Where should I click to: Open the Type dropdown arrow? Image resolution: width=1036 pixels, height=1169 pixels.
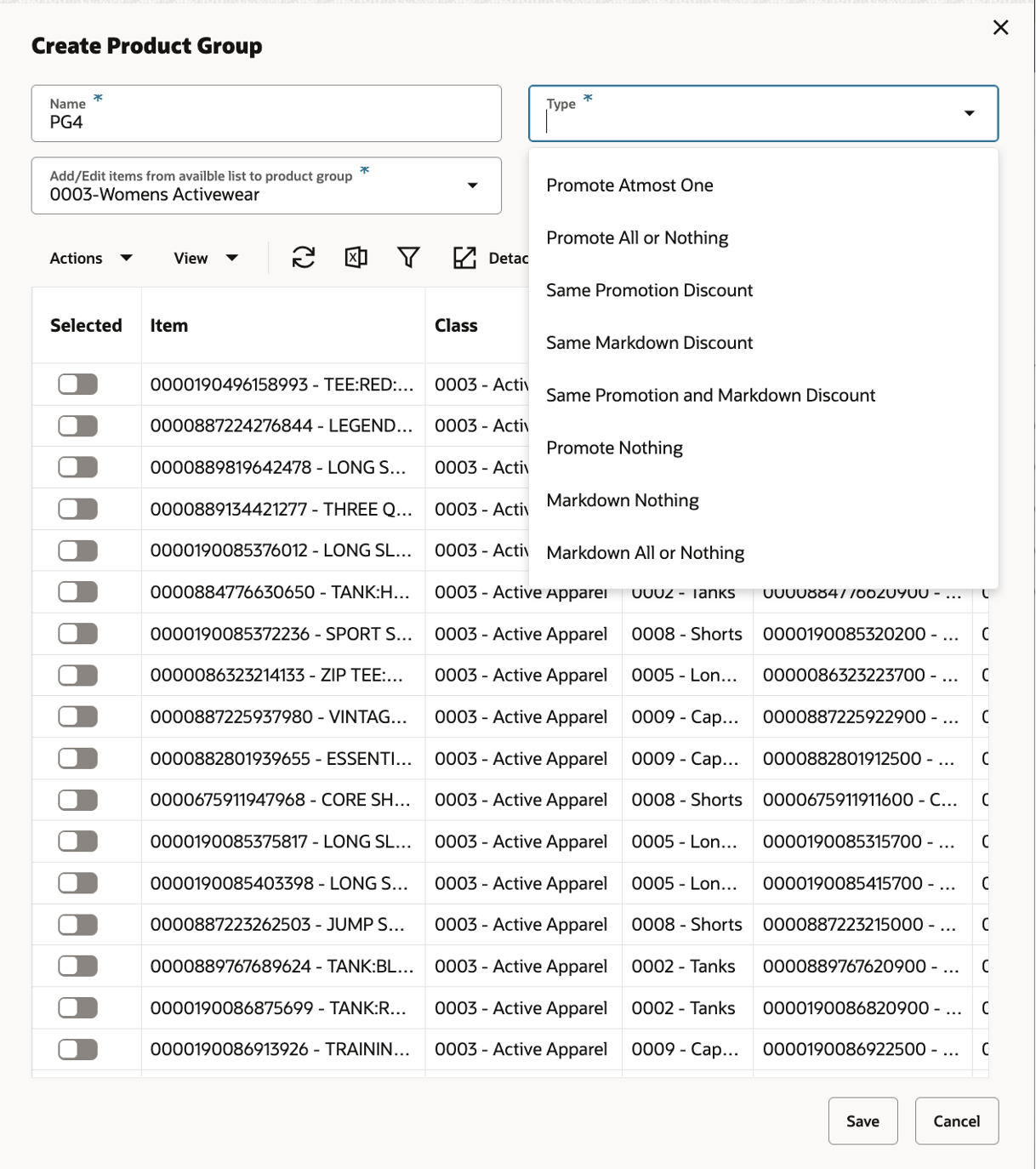969,113
